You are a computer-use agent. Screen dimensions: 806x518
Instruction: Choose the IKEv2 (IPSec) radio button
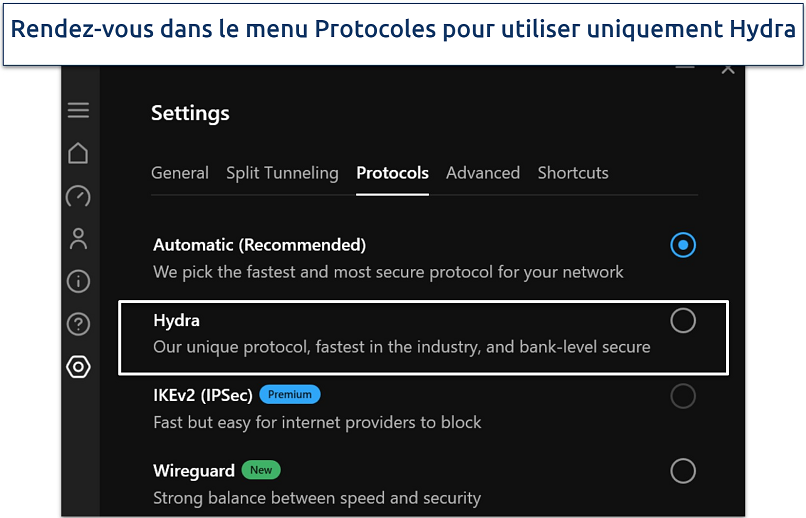683,396
